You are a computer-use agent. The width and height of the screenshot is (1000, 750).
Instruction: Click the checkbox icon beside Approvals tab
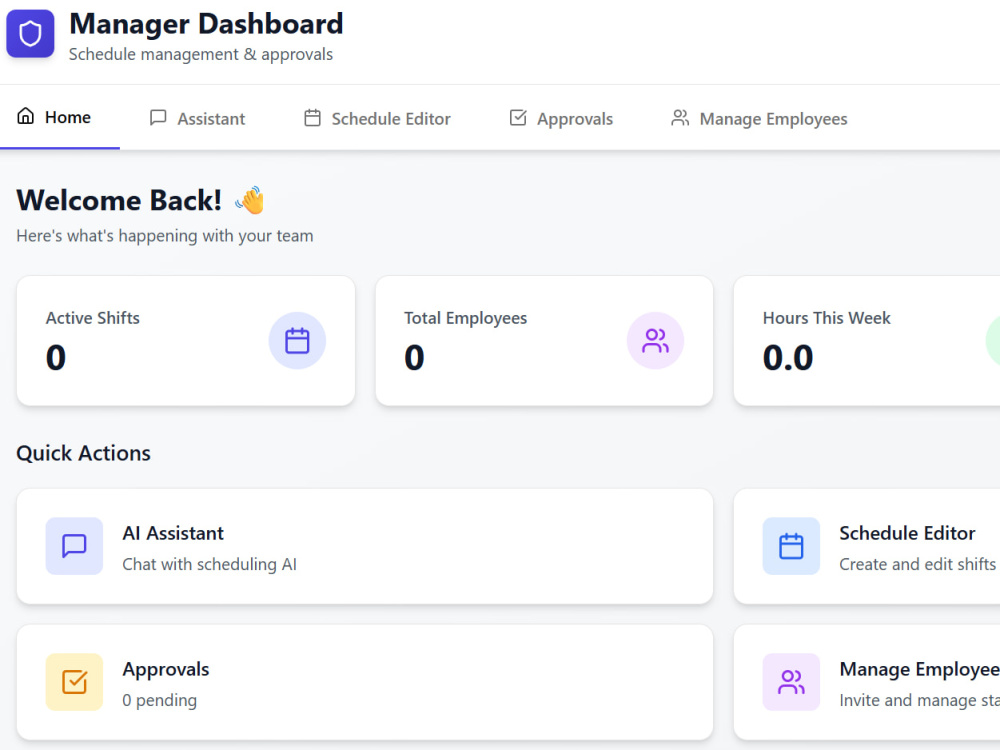518,118
